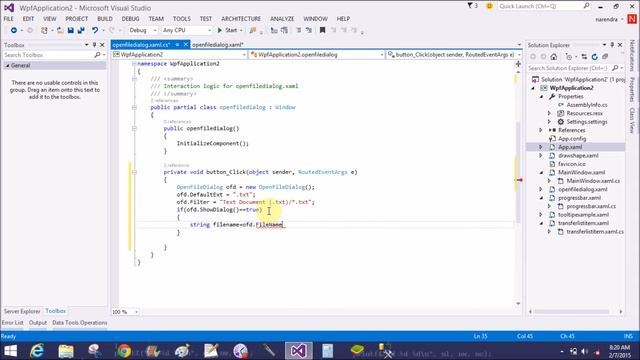The width and height of the screenshot is (640, 360).
Task: Collapse the MainWindow.xaml node
Action: [541, 173]
